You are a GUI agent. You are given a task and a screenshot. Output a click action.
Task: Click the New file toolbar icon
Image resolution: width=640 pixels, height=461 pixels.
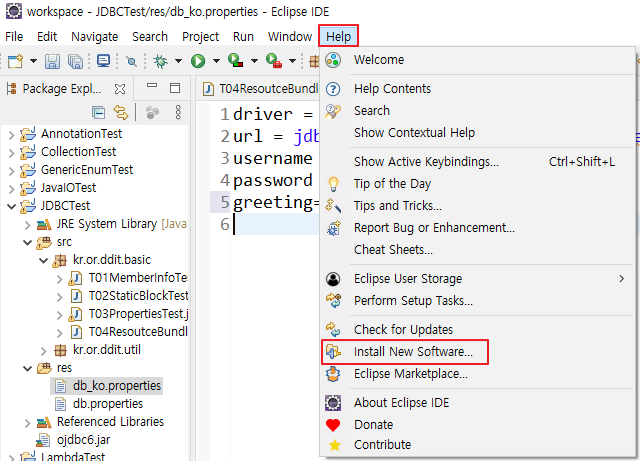(x=16, y=61)
